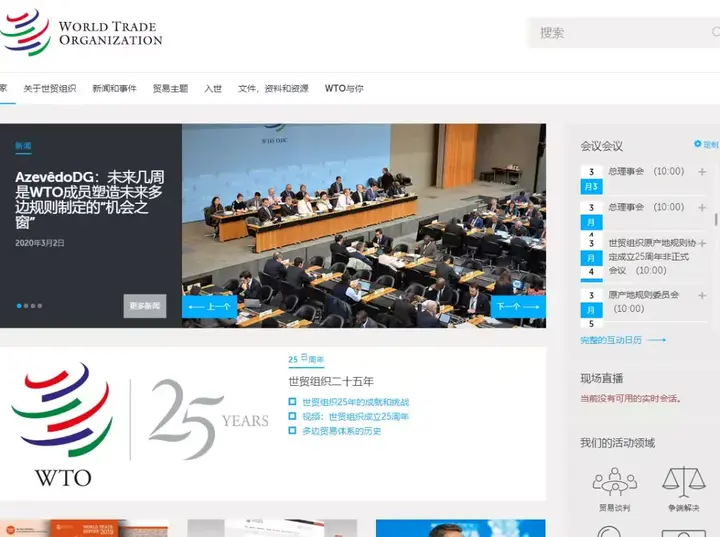Click the meetings list scrollbar
This screenshot has height=537, width=720.
coord(715,220)
